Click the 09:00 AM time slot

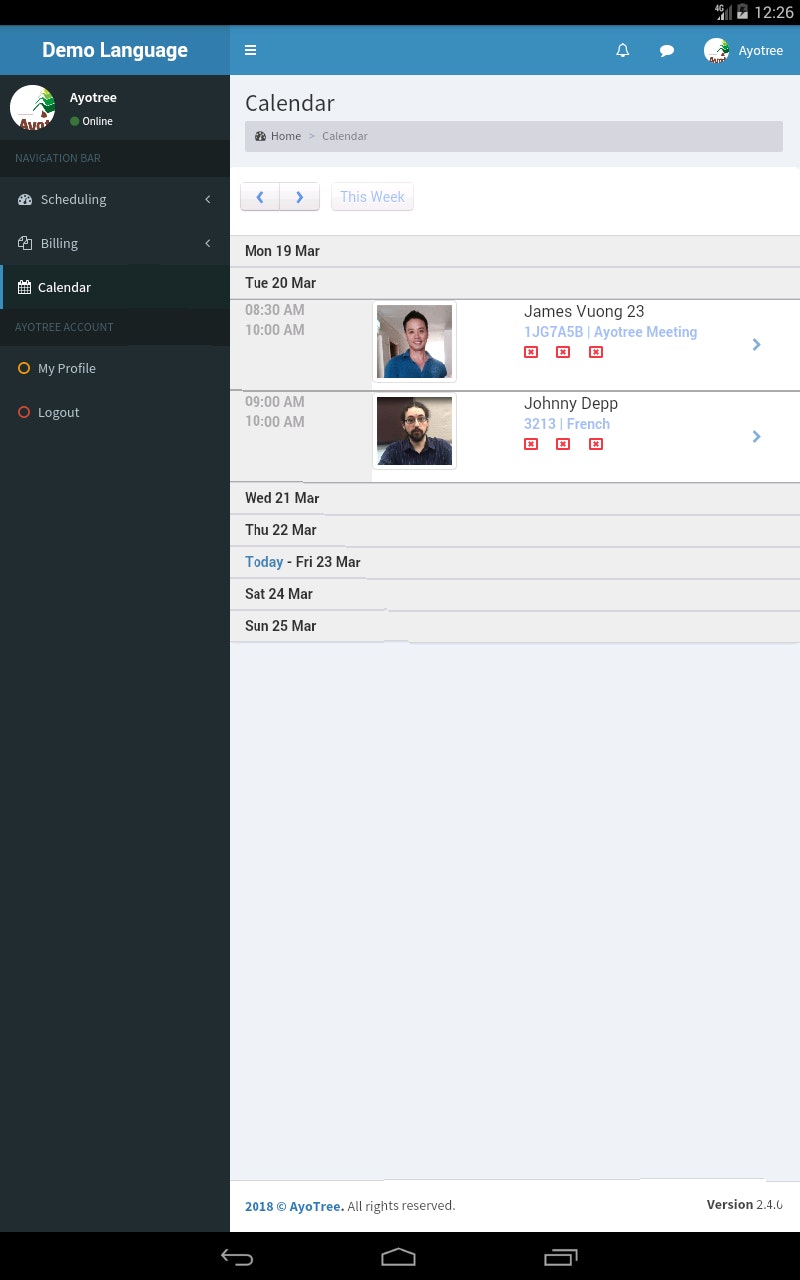(275, 402)
